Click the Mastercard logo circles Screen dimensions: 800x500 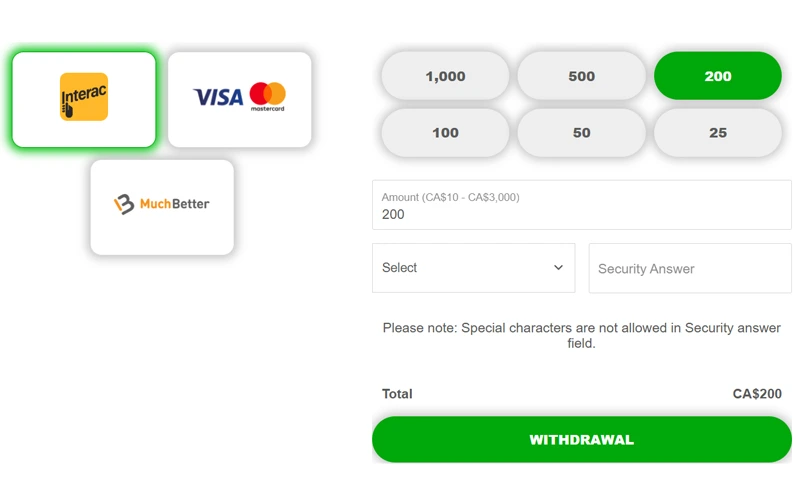[268, 94]
